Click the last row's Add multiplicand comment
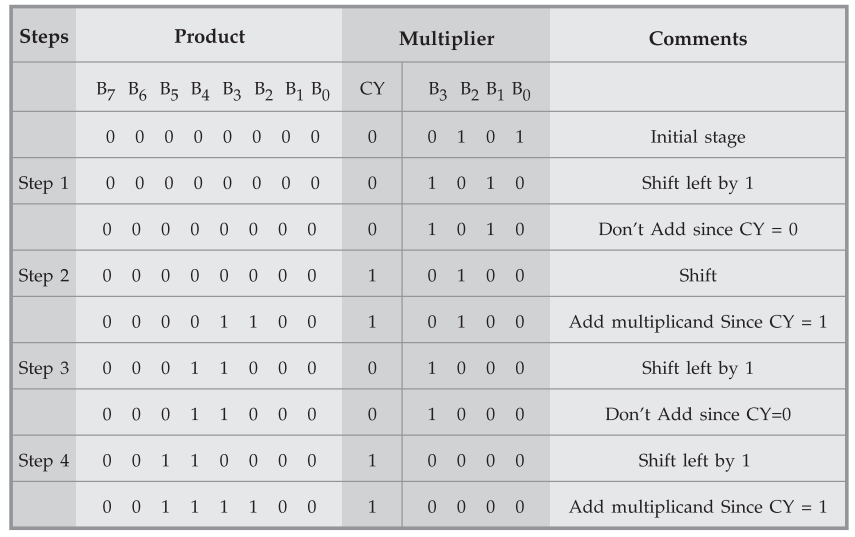Image resolution: width=855 pixels, height=537 pixels. [x=697, y=507]
